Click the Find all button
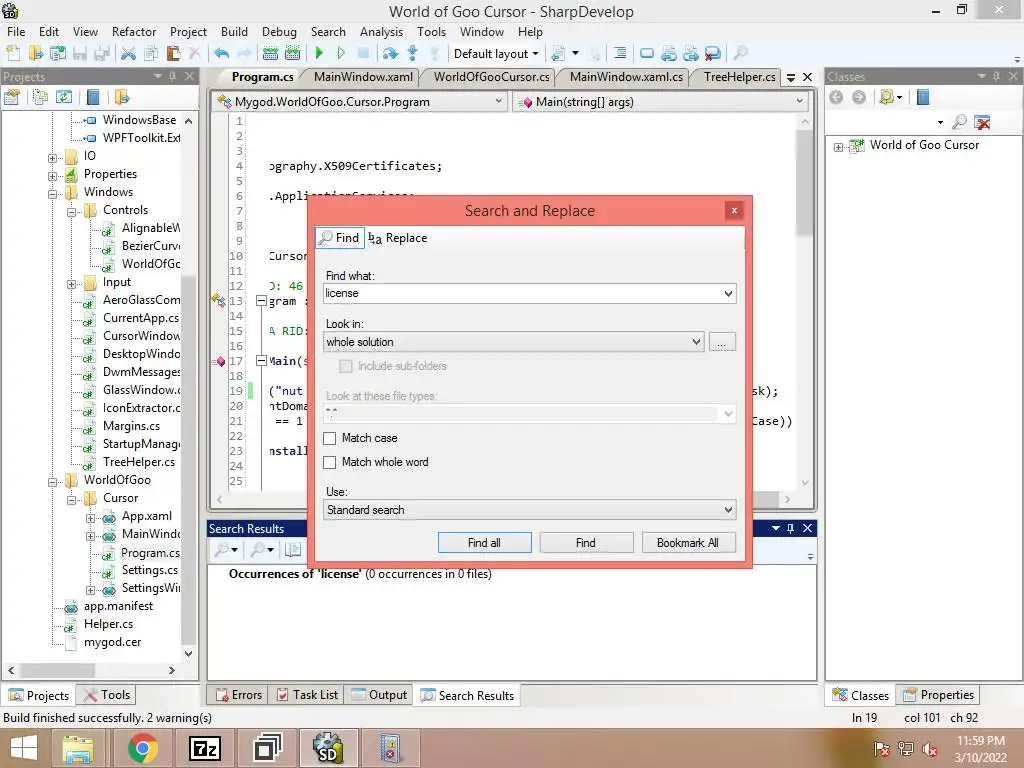The height and width of the screenshot is (768, 1024). (x=485, y=543)
